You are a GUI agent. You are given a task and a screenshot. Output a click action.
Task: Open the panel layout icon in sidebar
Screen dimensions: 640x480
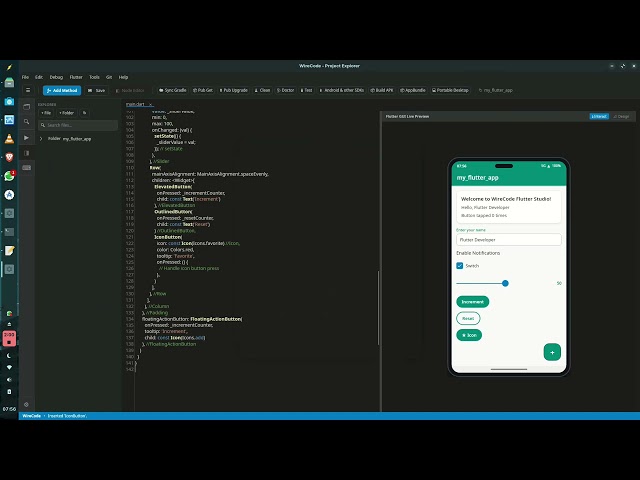click(x=27, y=153)
